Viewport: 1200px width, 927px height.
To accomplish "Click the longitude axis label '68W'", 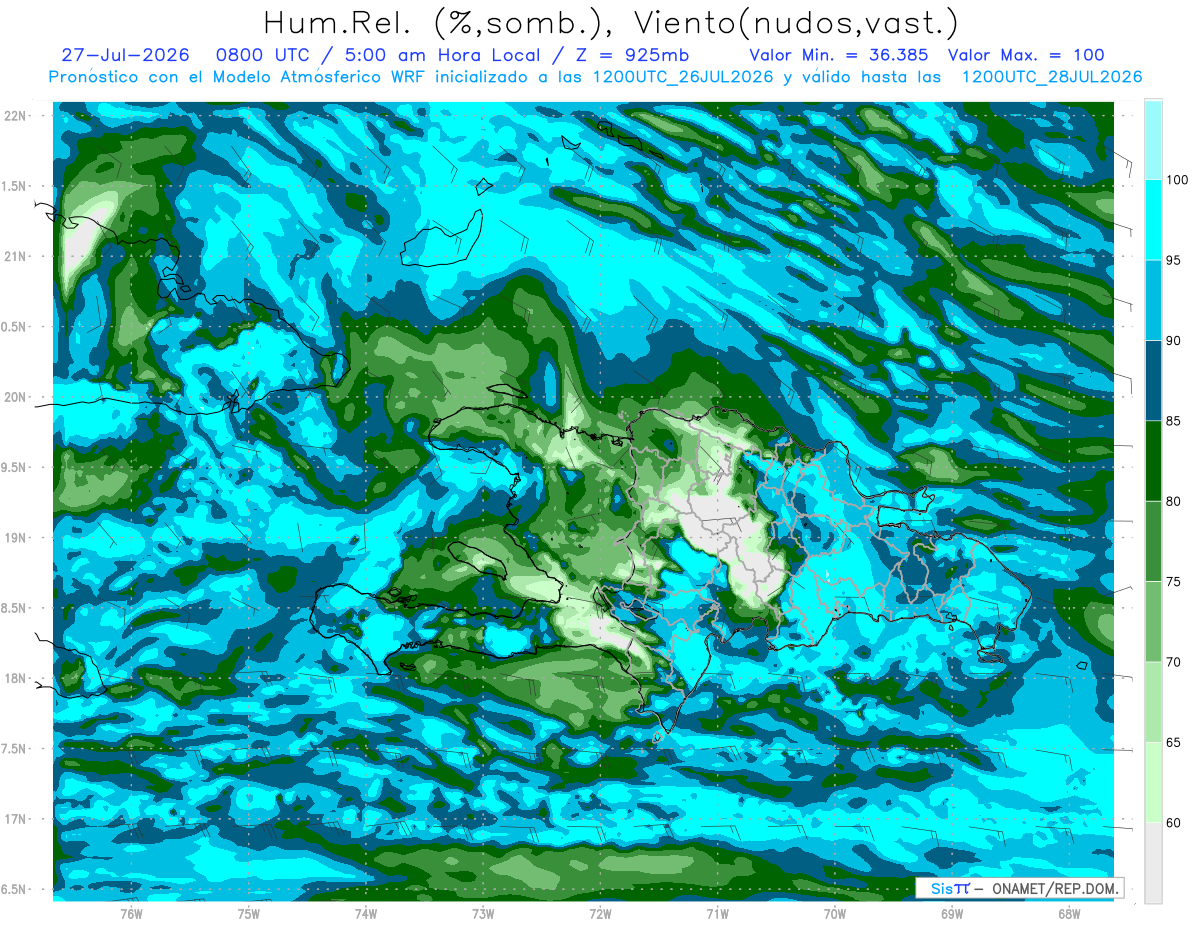I will coord(1069,913).
